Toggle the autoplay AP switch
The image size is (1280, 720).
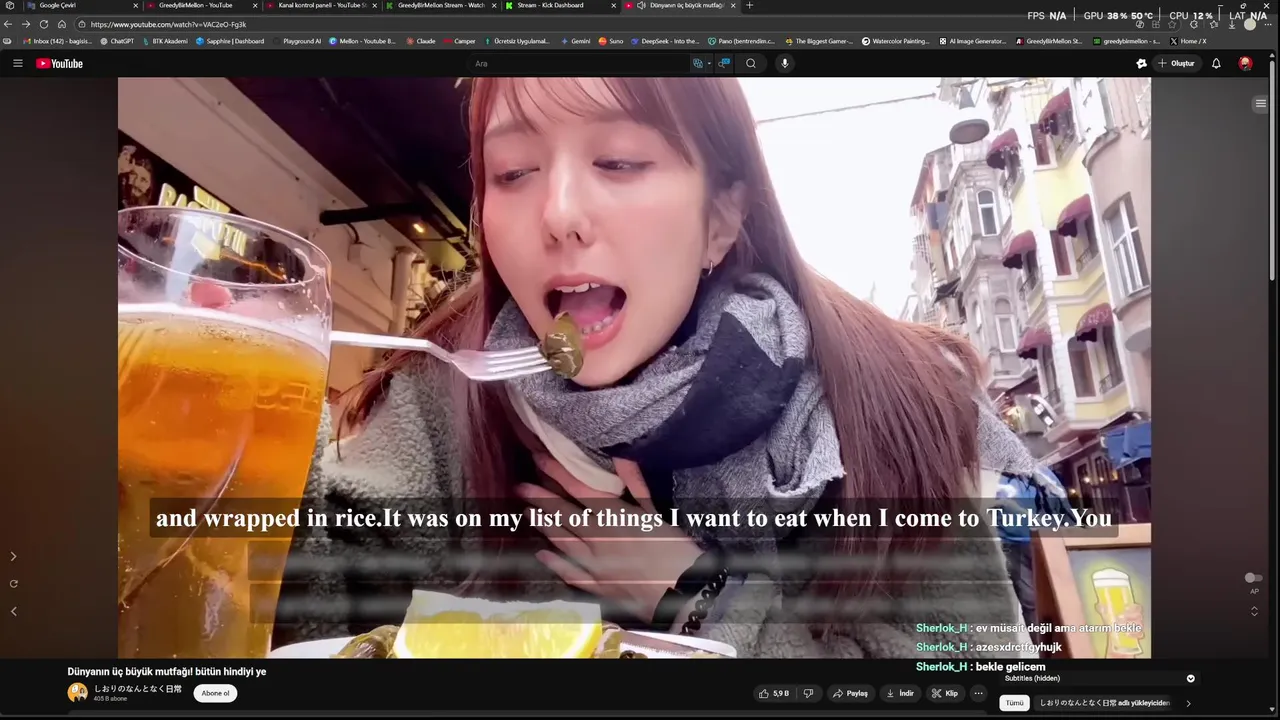[x=1252, y=578]
